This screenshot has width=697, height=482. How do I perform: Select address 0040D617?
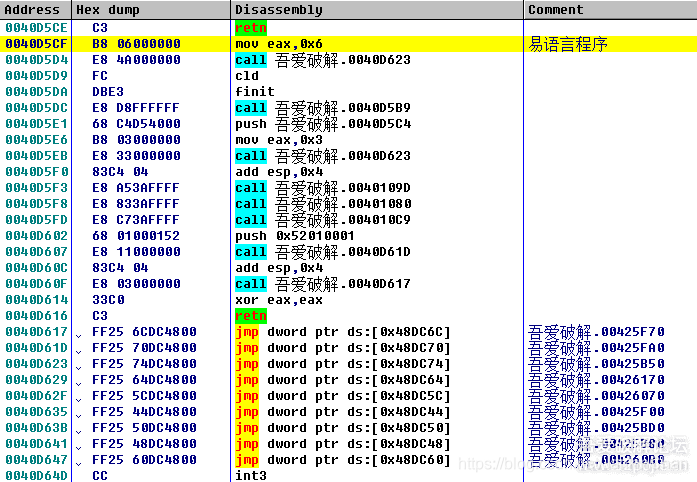pyautogui.click(x=36, y=332)
